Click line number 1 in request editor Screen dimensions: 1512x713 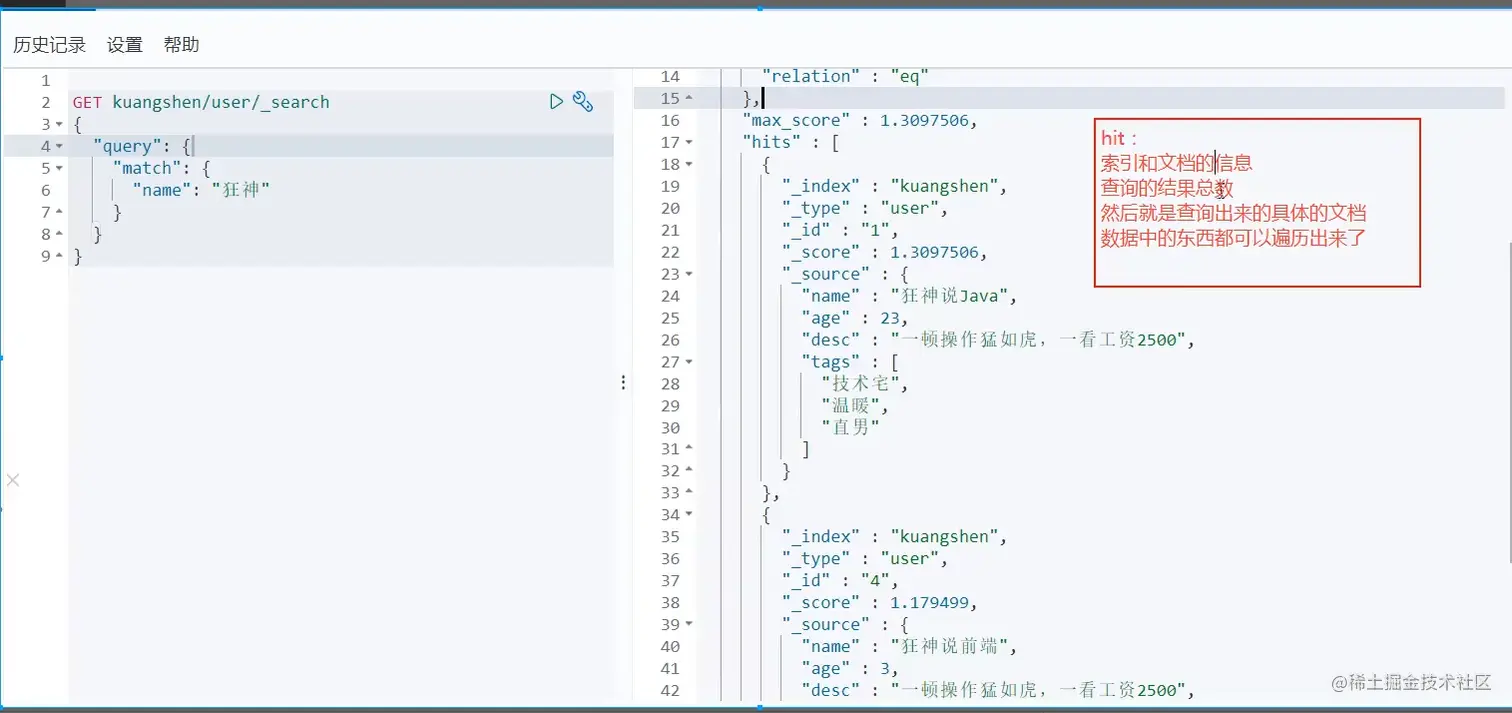[x=46, y=80]
